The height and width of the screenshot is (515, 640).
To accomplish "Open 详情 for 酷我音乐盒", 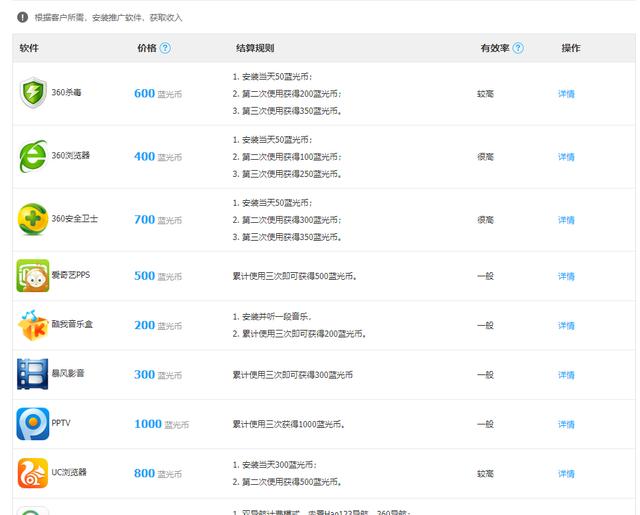I will (566, 326).
